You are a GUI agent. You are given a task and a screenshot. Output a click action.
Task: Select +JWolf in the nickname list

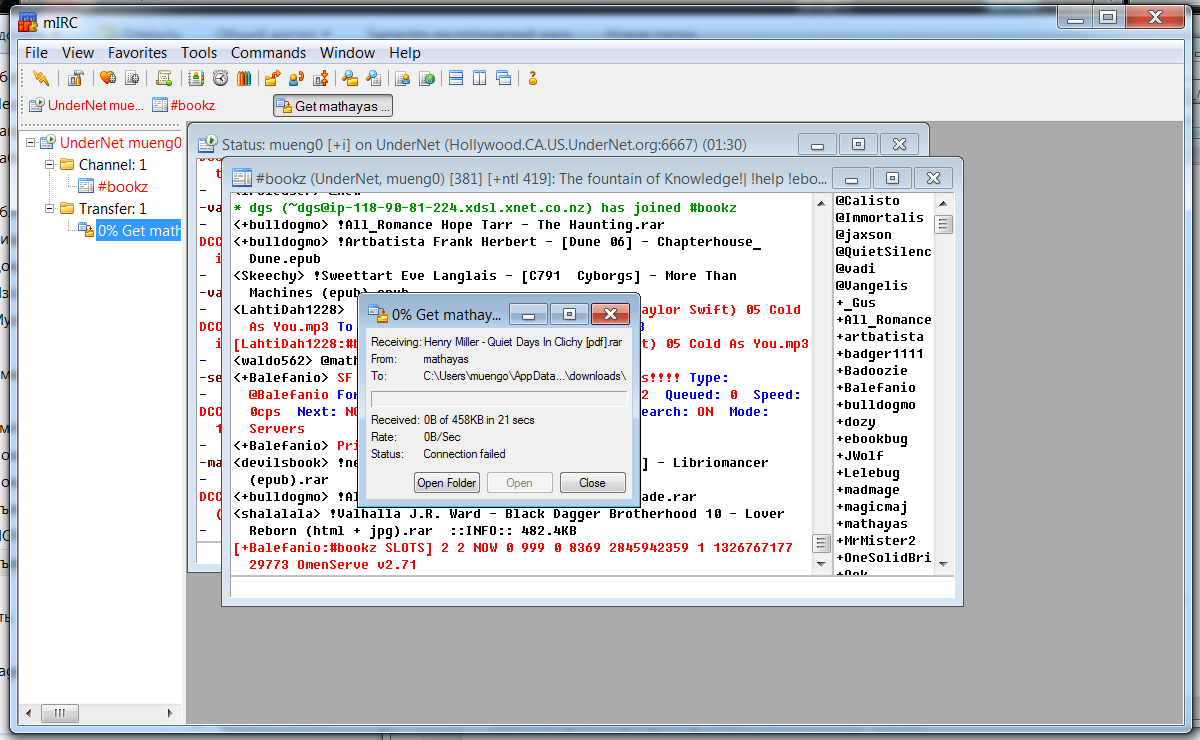tap(860, 456)
